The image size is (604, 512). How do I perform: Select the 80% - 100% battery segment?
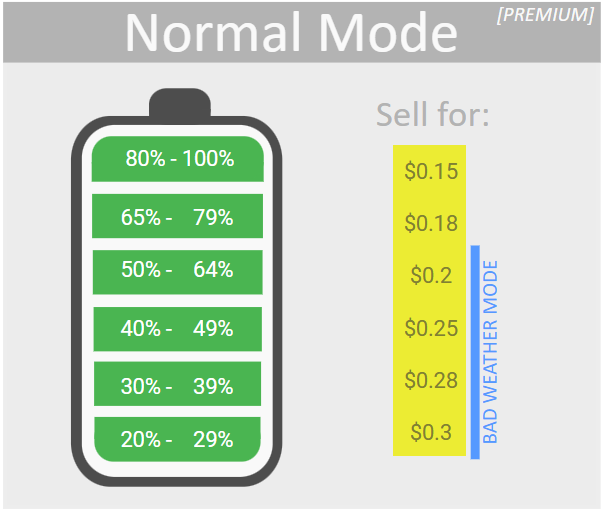pos(177,159)
